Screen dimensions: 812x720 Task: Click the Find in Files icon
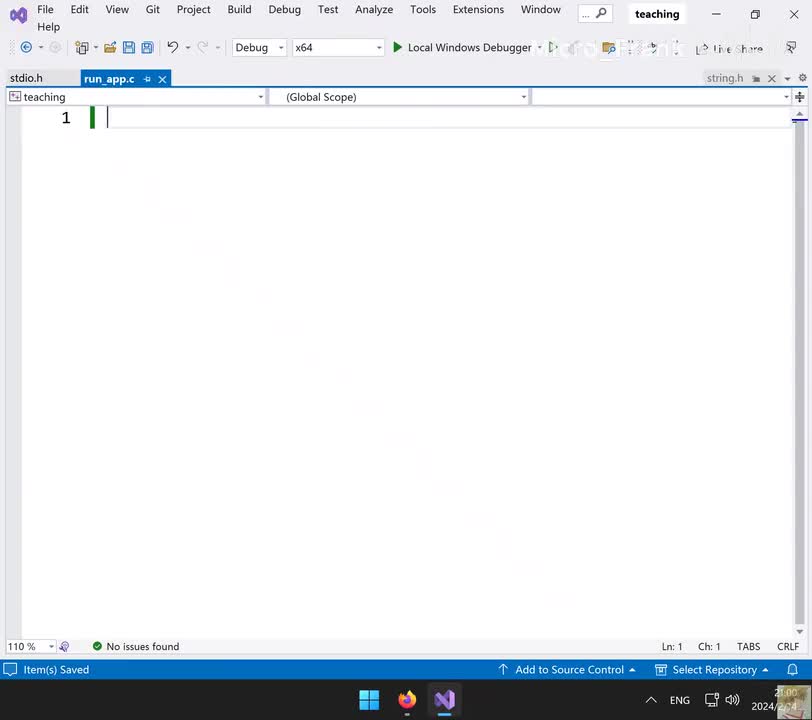pyautogui.click(x=608, y=48)
